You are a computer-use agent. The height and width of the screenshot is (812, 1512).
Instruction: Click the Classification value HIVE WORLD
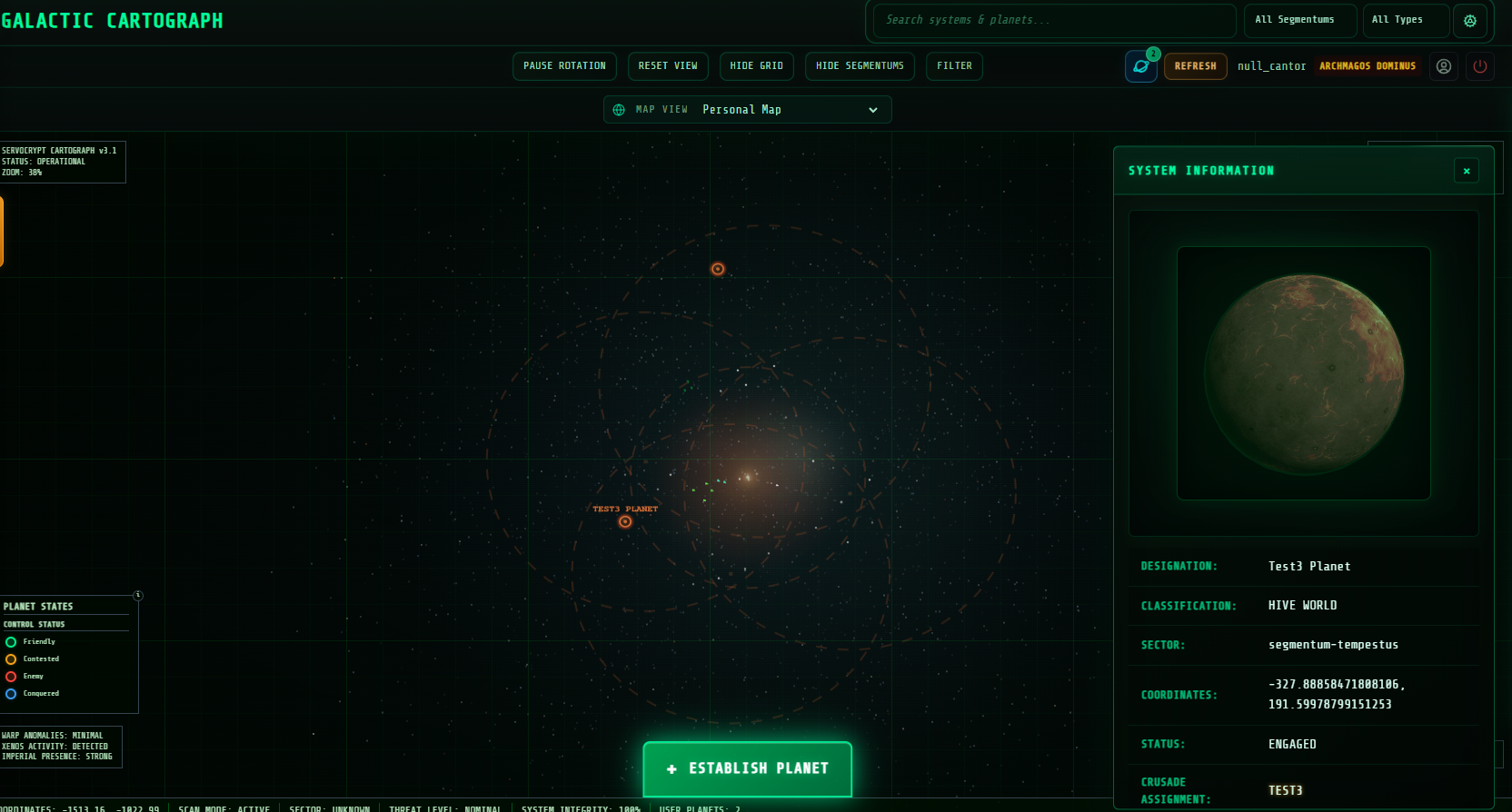(x=1302, y=606)
